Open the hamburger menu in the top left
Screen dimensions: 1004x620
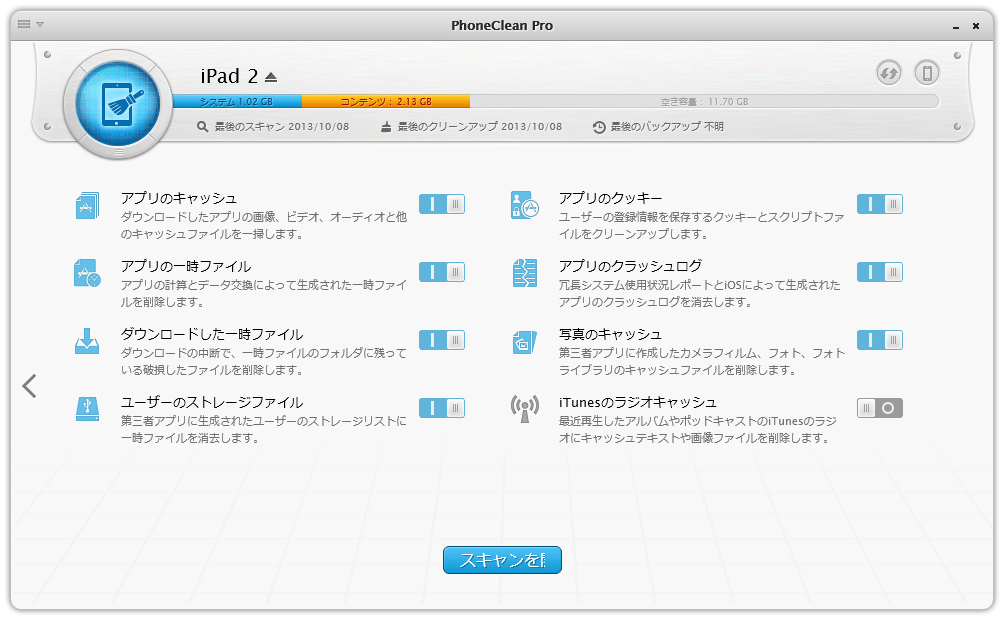coord(23,25)
